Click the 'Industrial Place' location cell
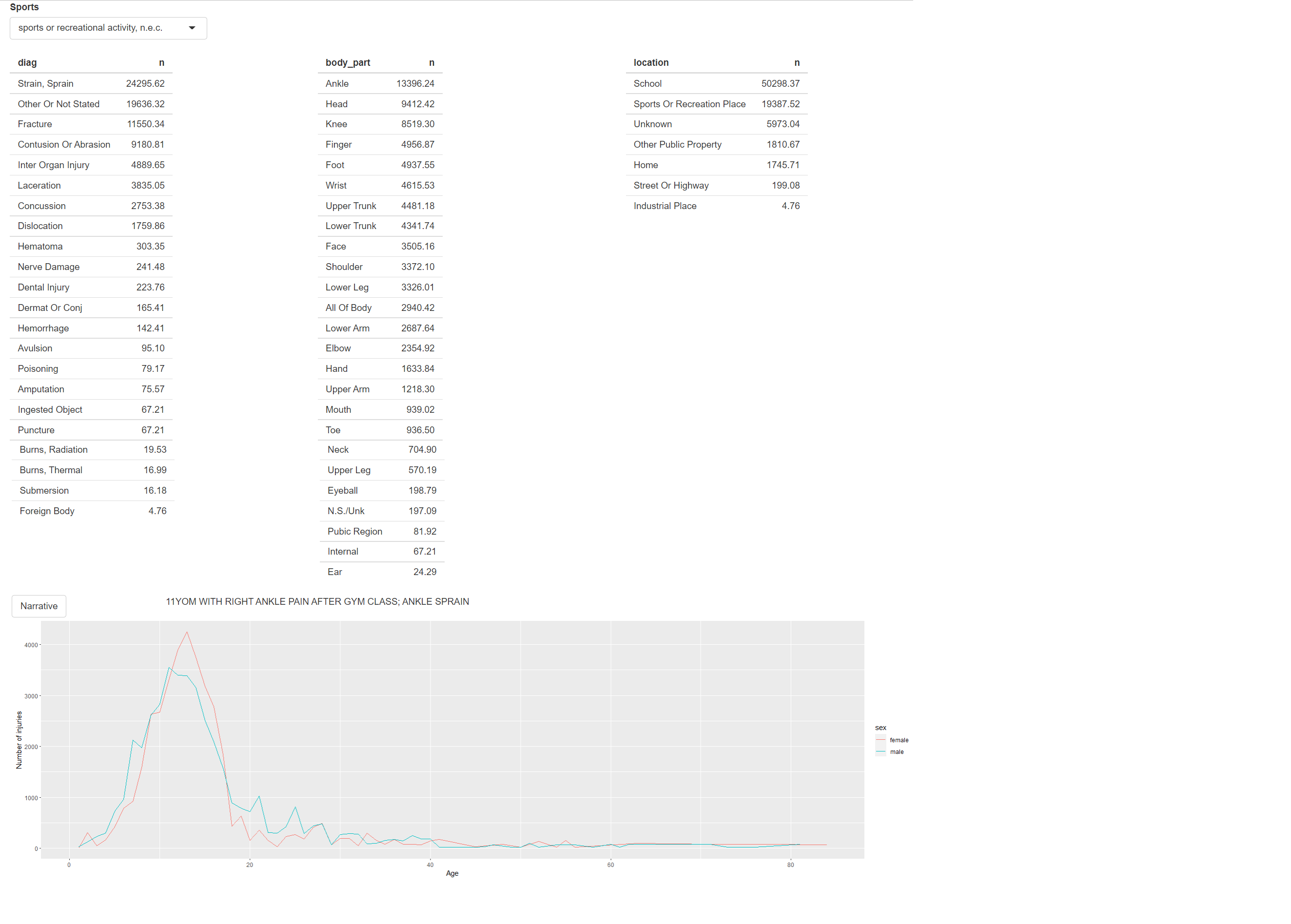Viewport: 1291px width, 924px height. coord(665,206)
